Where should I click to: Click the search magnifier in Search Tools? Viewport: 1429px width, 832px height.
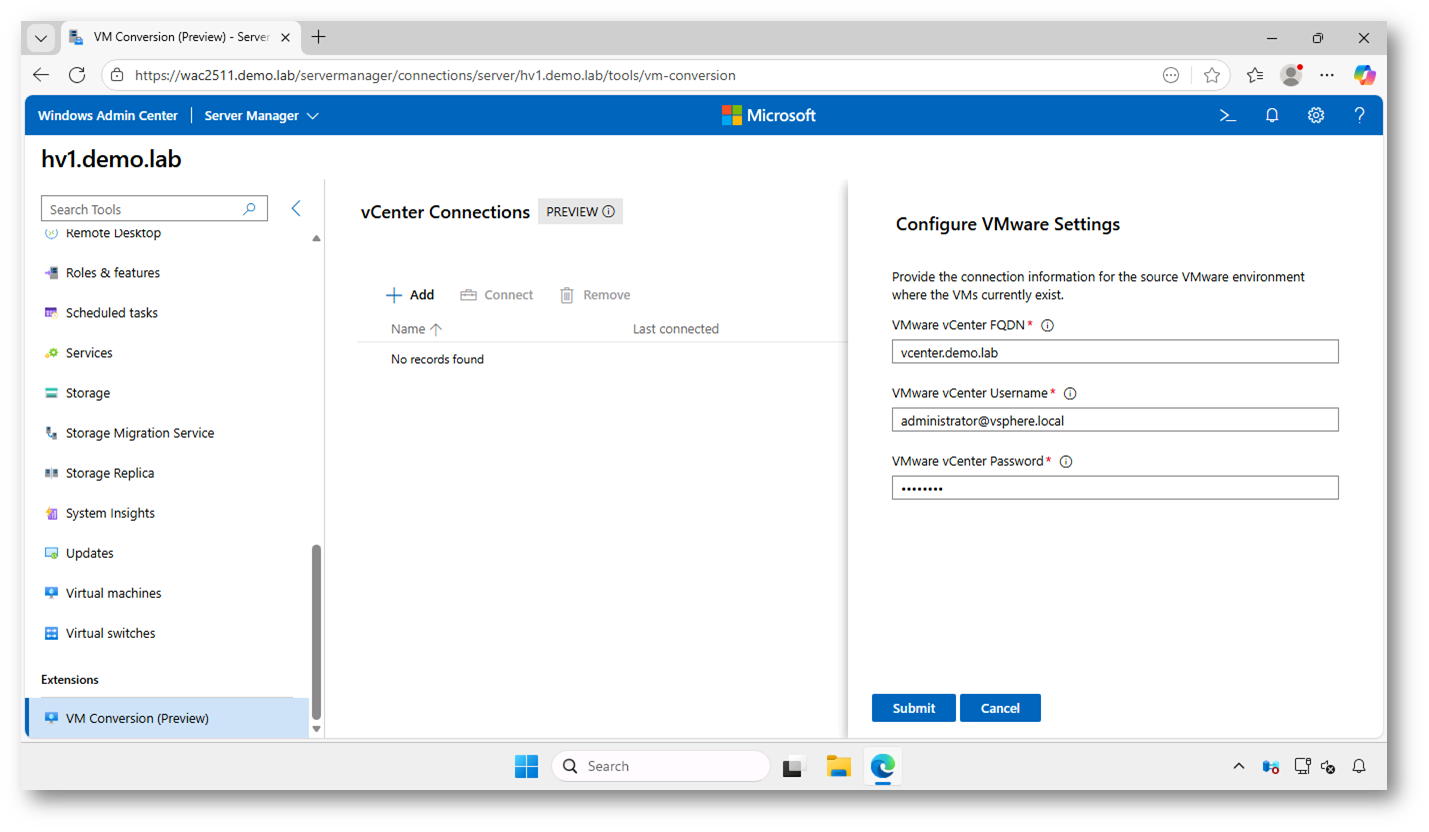coord(250,209)
